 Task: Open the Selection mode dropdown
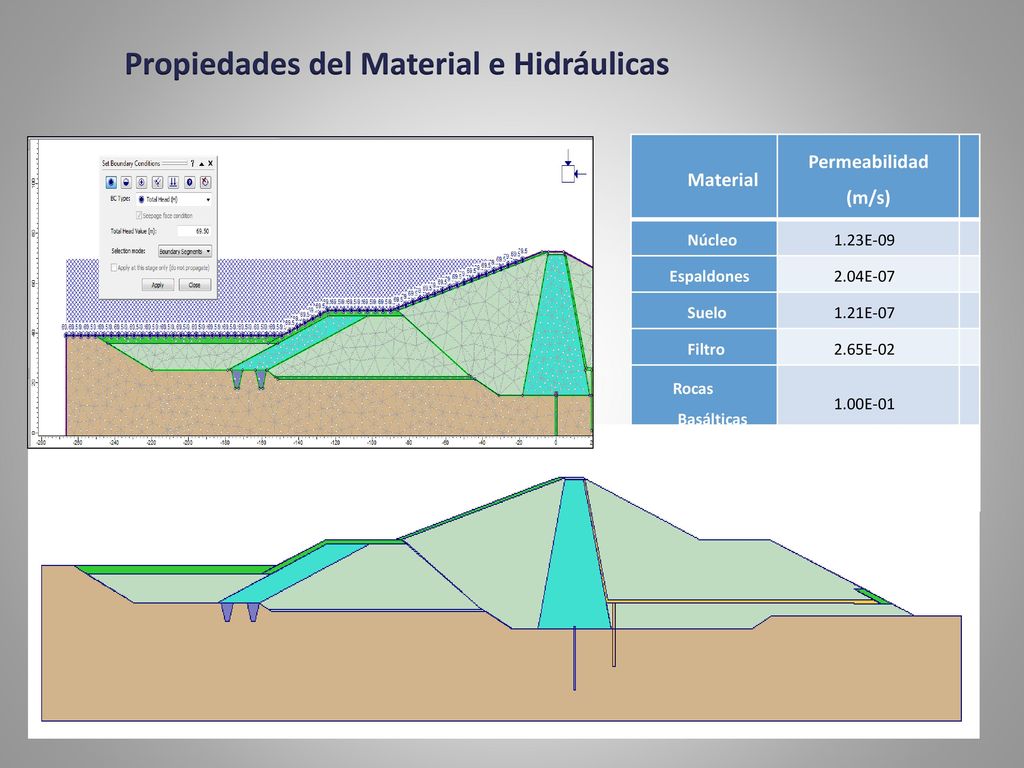(185, 251)
